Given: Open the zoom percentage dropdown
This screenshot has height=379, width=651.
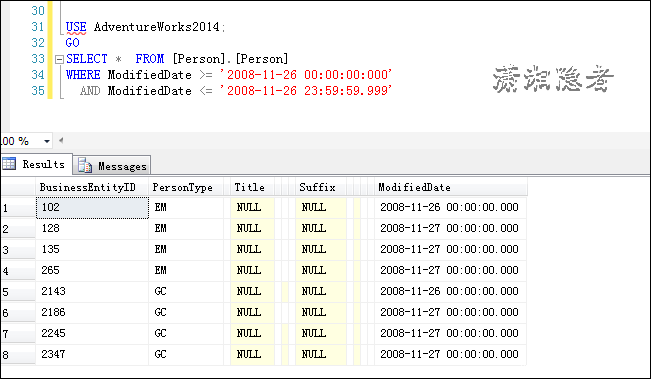Looking at the screenshot, I should tap(46, 141).
